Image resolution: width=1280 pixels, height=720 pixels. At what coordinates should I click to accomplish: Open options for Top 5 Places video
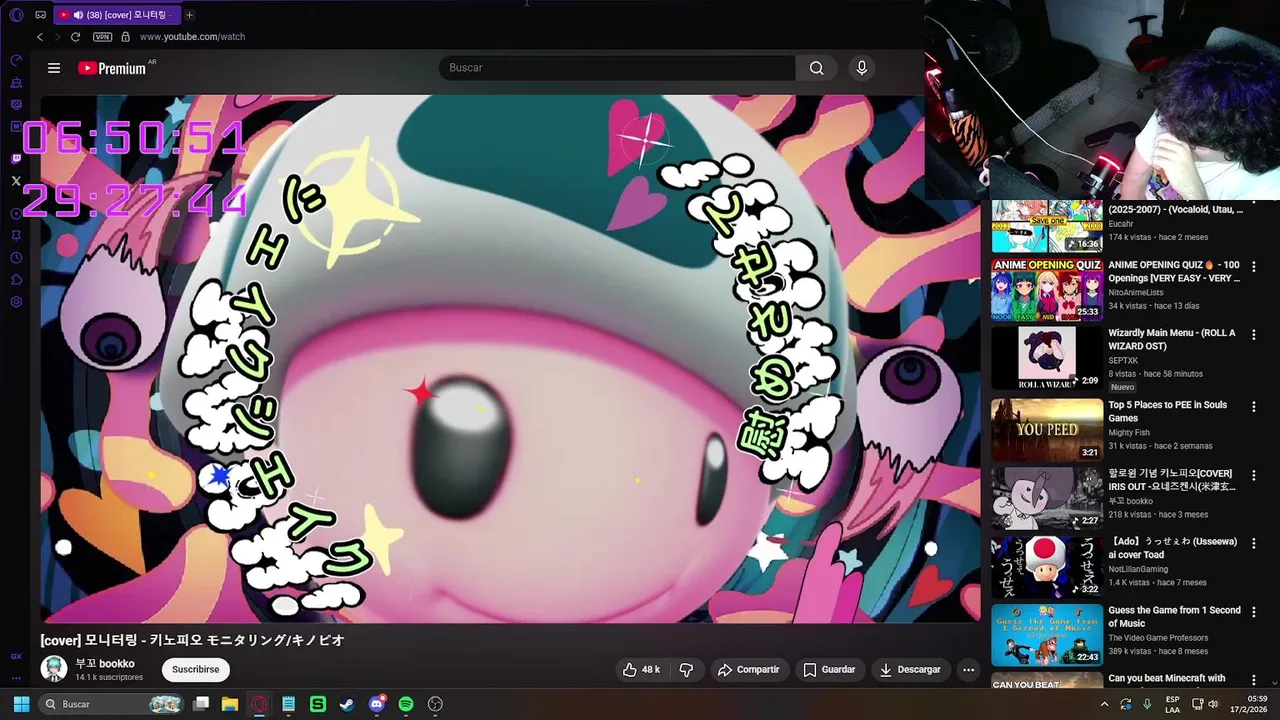(x=1254, y=406)
